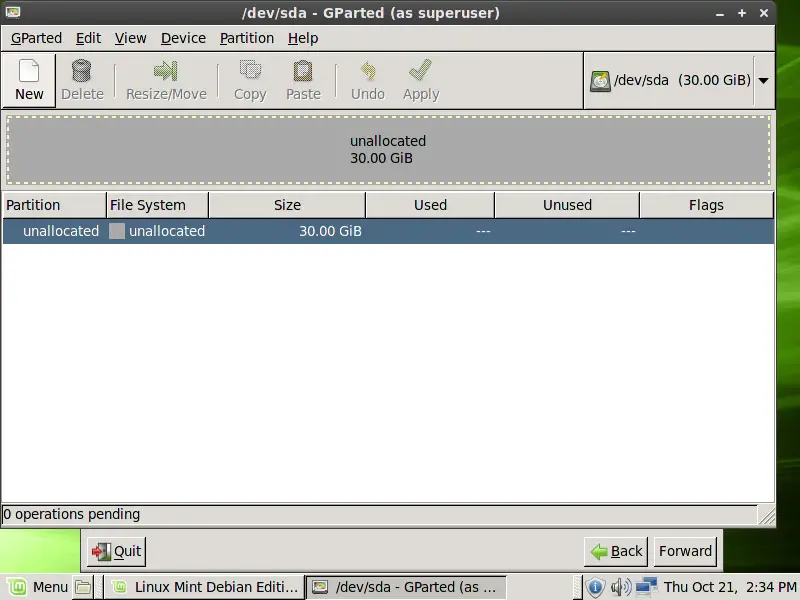Click the hard disk icon beside /dev/sda

tap(600, 81)
